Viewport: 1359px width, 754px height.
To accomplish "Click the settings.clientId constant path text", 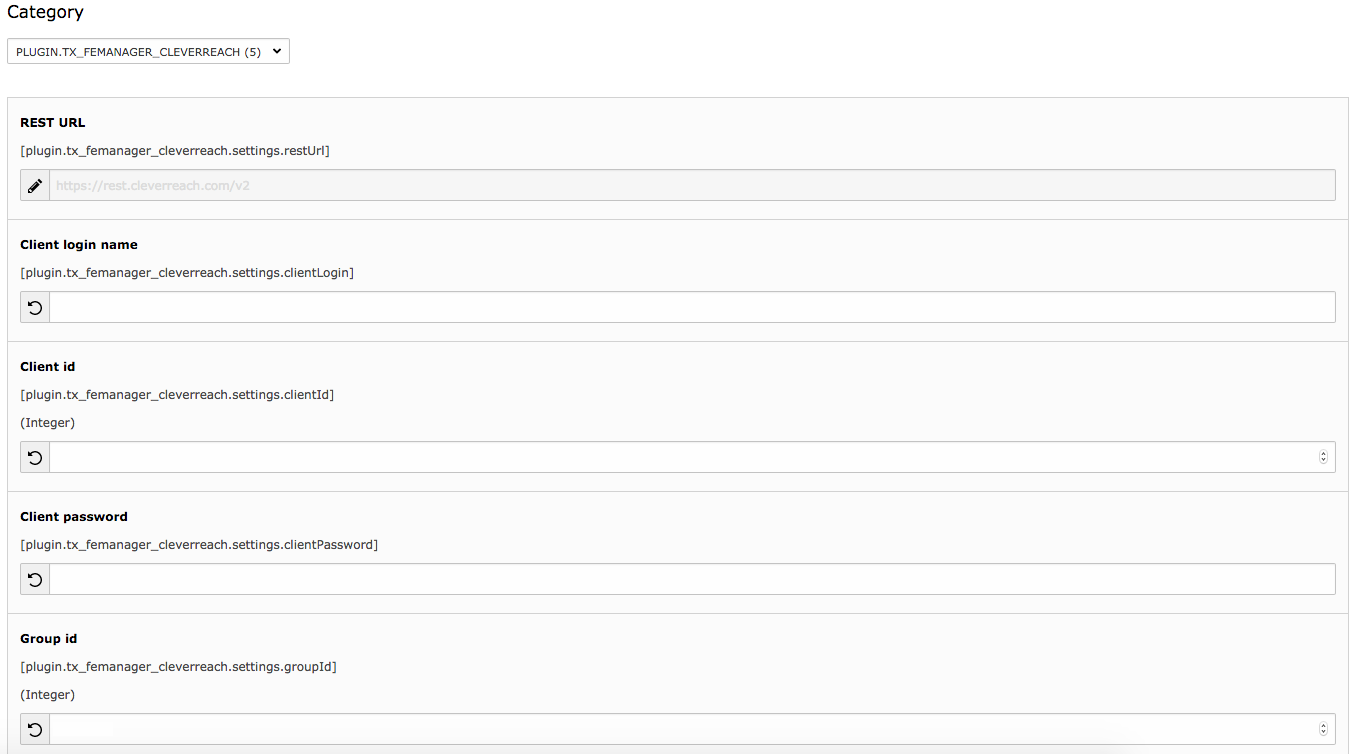I will 177,395.
